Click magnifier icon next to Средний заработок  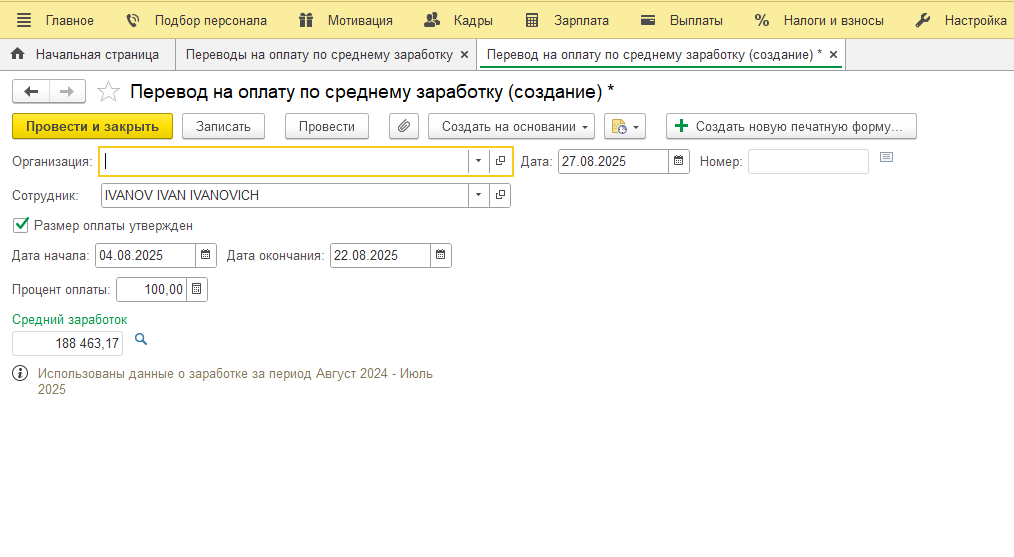(141, 340)
